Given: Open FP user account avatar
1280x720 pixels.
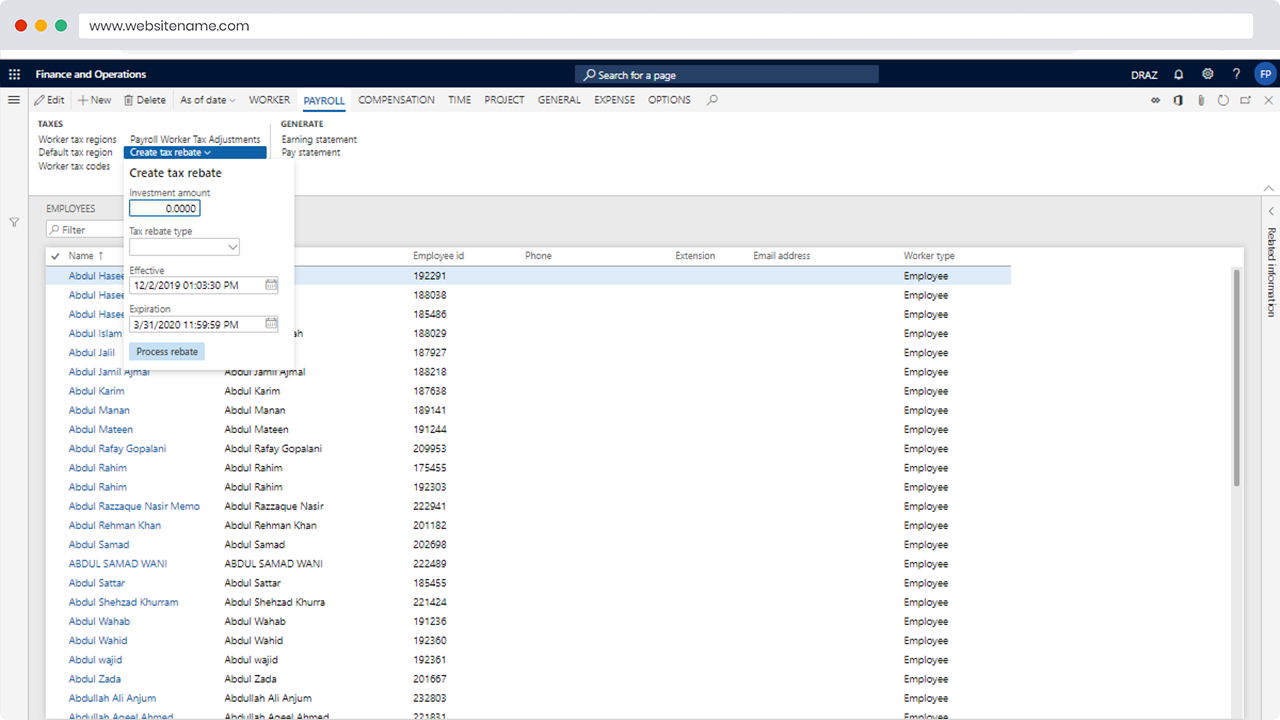Looking at the screenshot, I should [x=1265, y=74].
